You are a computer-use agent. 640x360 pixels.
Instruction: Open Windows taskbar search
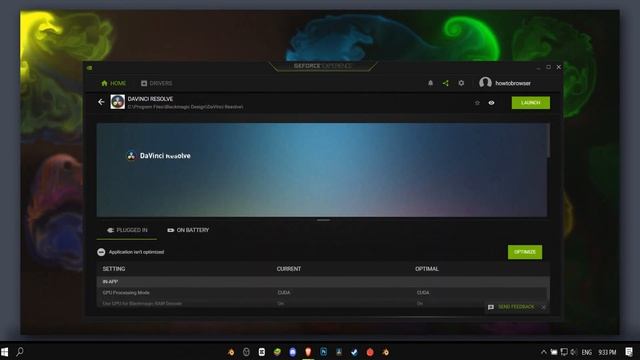[x=20, y=352]
